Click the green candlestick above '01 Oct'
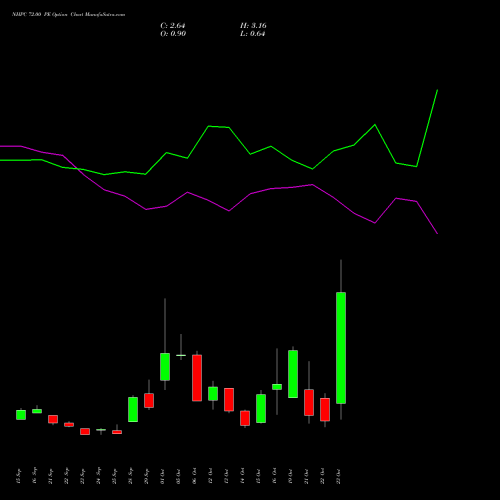The width and height of the screenshot is (500, 500). [165, 367]
